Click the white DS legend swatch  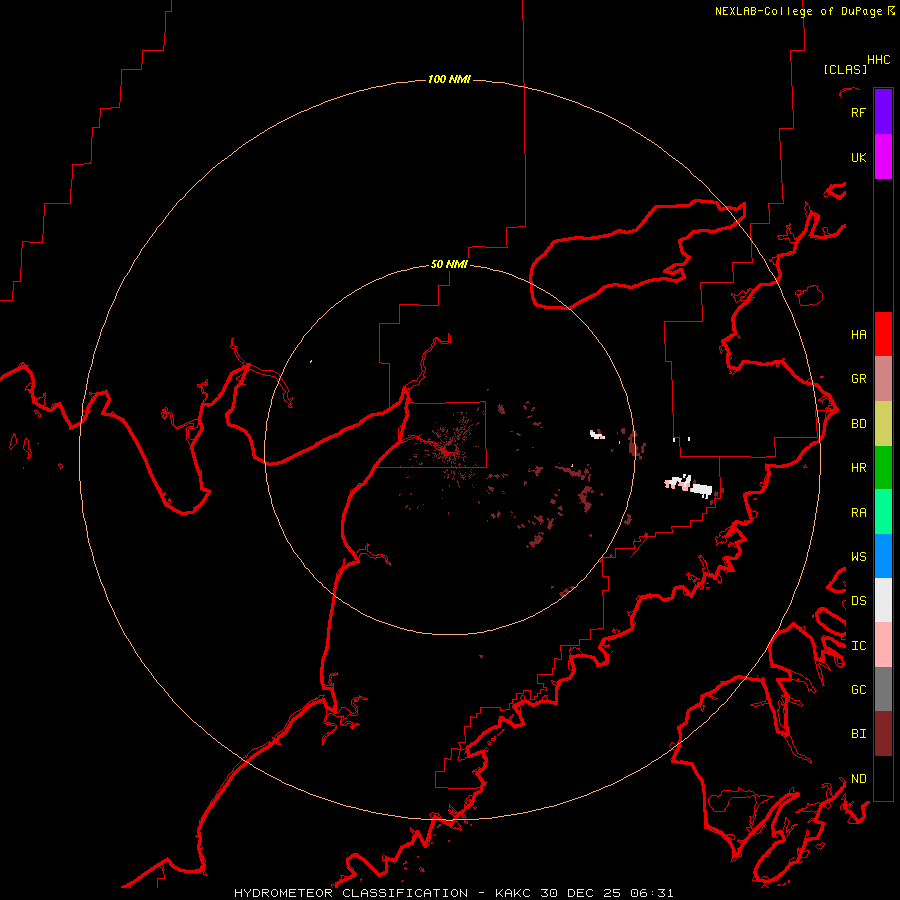[x=883, y=600]
